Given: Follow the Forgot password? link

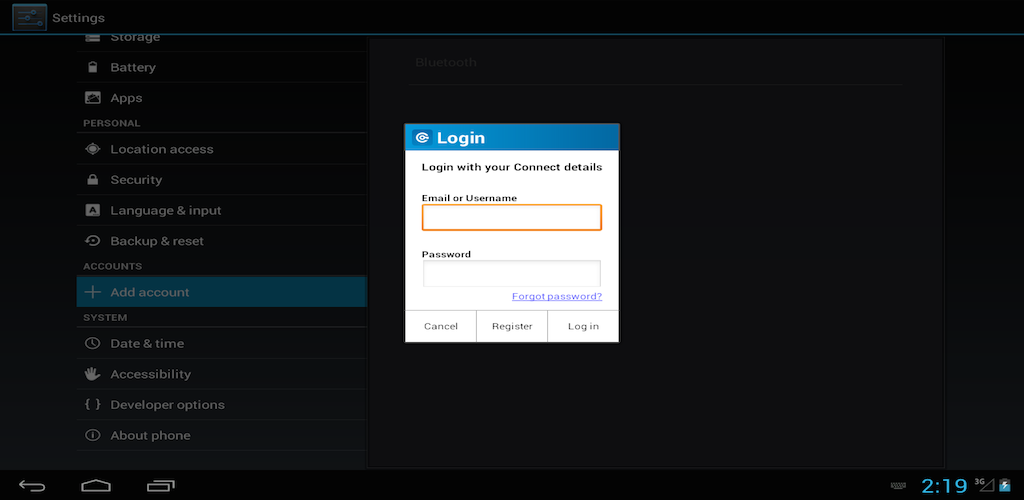Looking at the screenshot, I should click(x=557, y=296).
